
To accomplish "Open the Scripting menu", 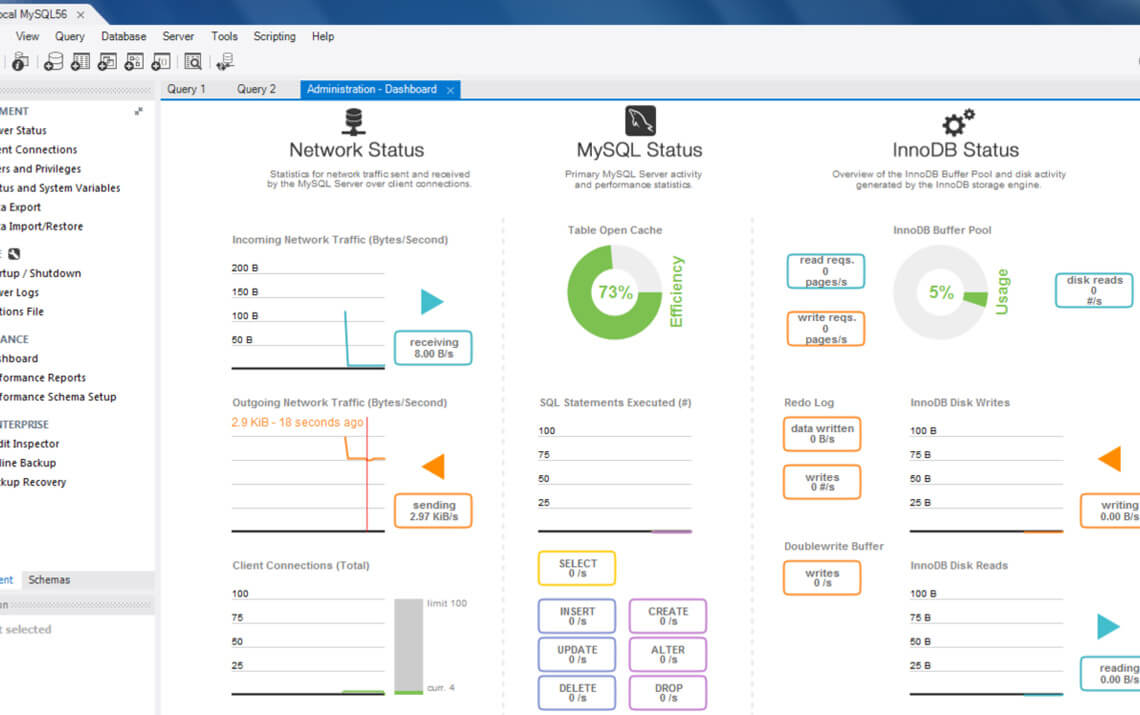I will click(274, 36).
